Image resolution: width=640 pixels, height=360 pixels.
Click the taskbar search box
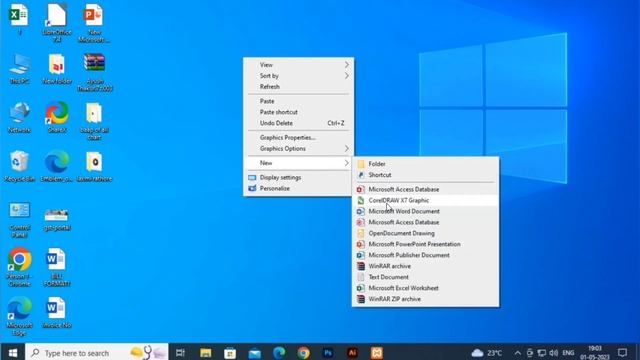click(97, 353)
